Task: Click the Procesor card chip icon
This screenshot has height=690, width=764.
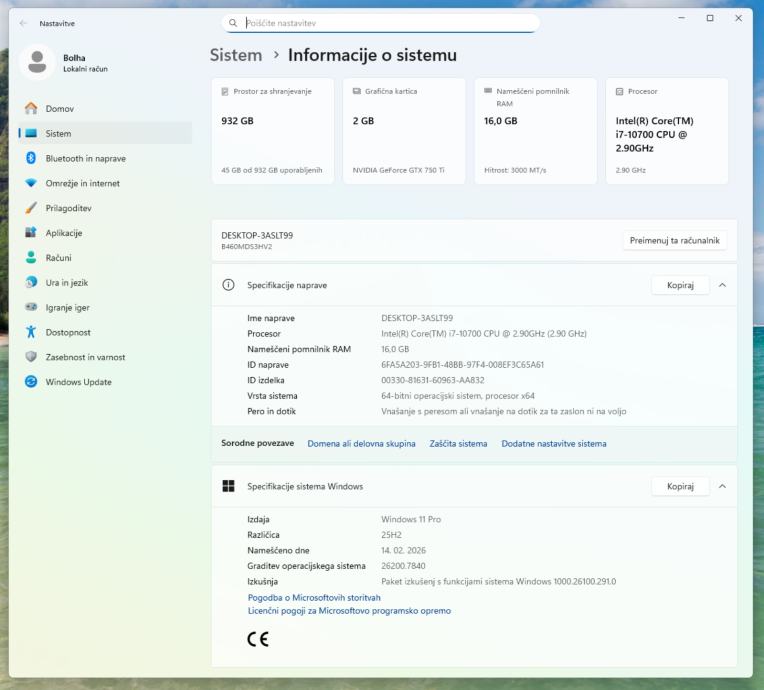Action: pos(619,91)
